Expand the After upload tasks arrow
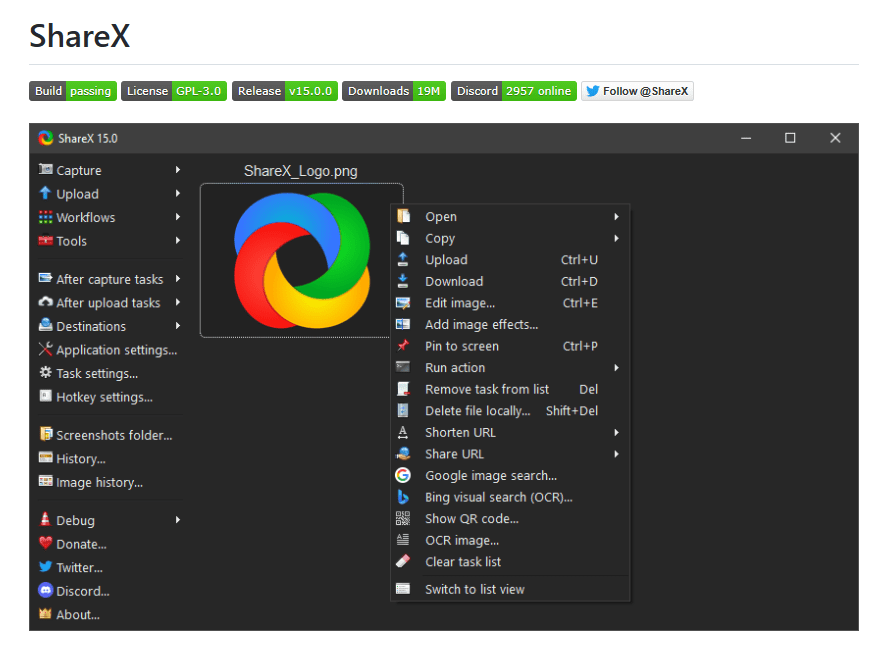 (x=178, y=302)
